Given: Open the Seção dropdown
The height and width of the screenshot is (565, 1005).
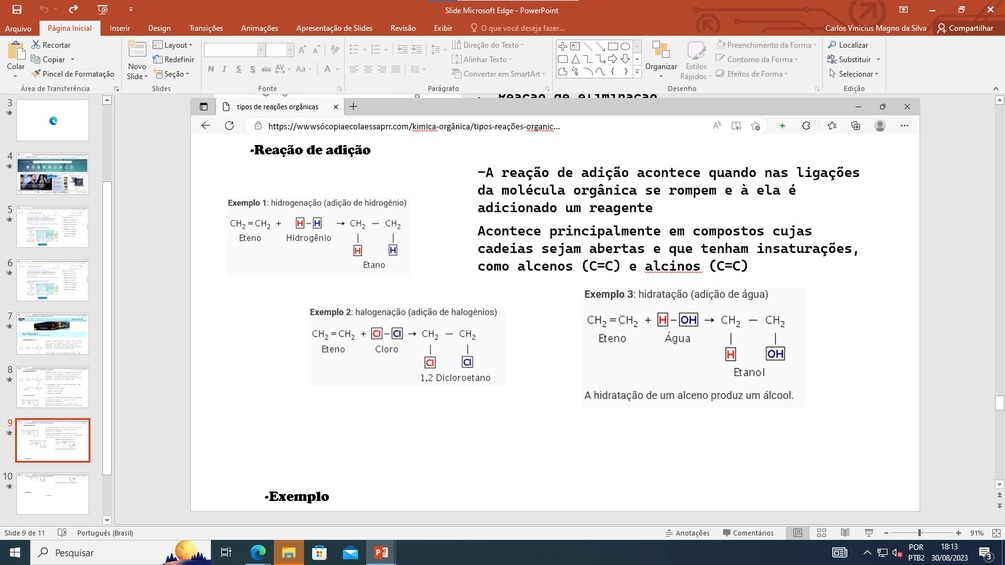Looking at the screenshot, I should [172, 74].
